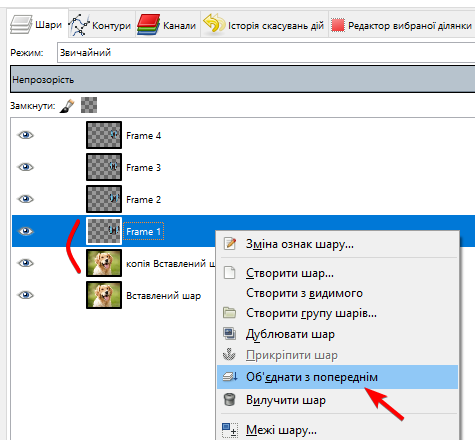This screenshot has height=440, width=475.
Task: Hide the Frame 4 layer
Action: click(x=26, y=135)
